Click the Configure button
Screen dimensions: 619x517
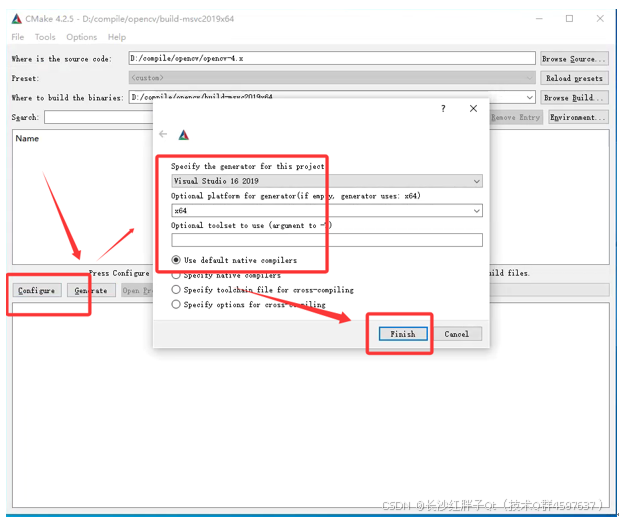tap(37, 290)
